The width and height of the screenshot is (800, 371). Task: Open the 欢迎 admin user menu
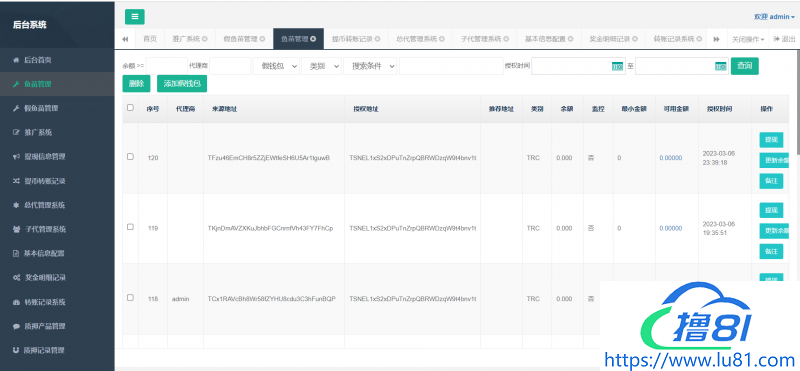pyautogui.click(x=774, y=17)
